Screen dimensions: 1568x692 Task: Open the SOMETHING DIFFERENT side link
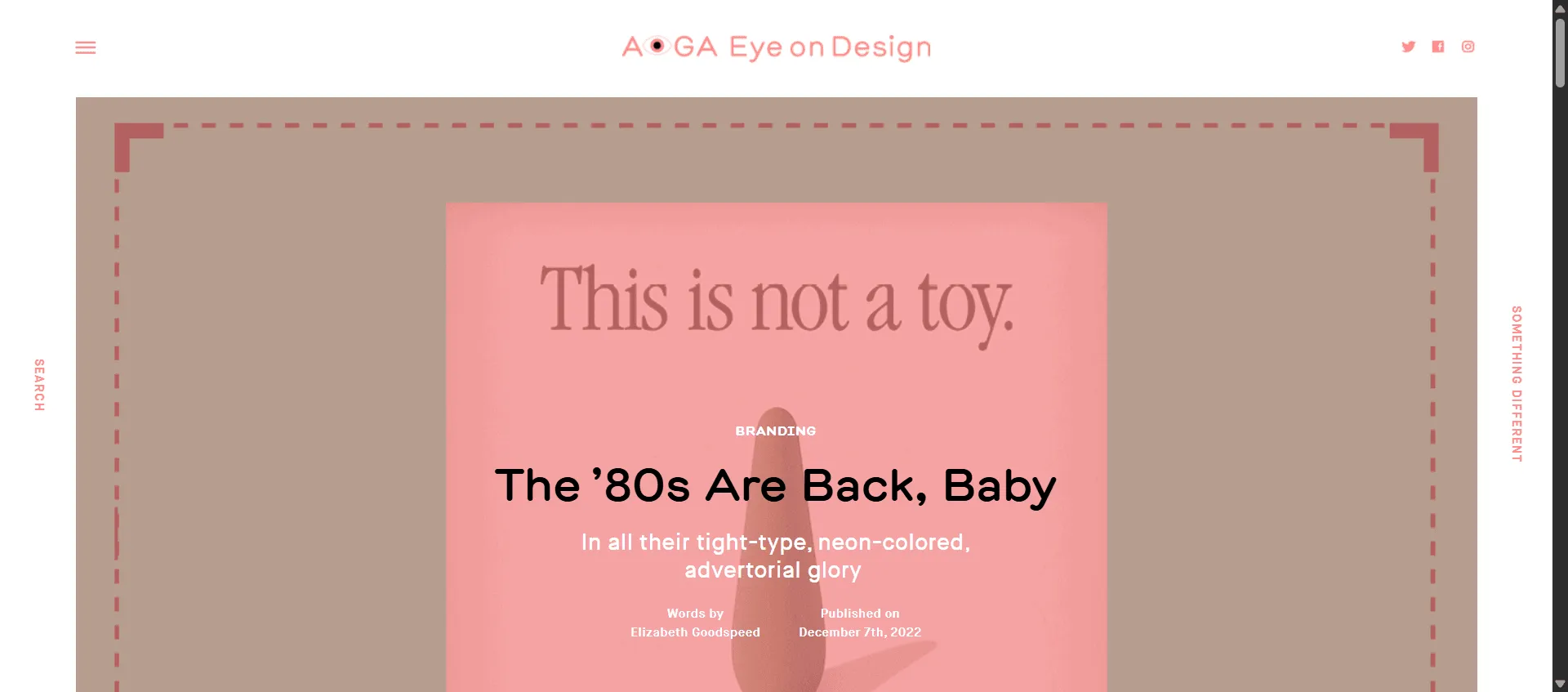(1517, 384)
